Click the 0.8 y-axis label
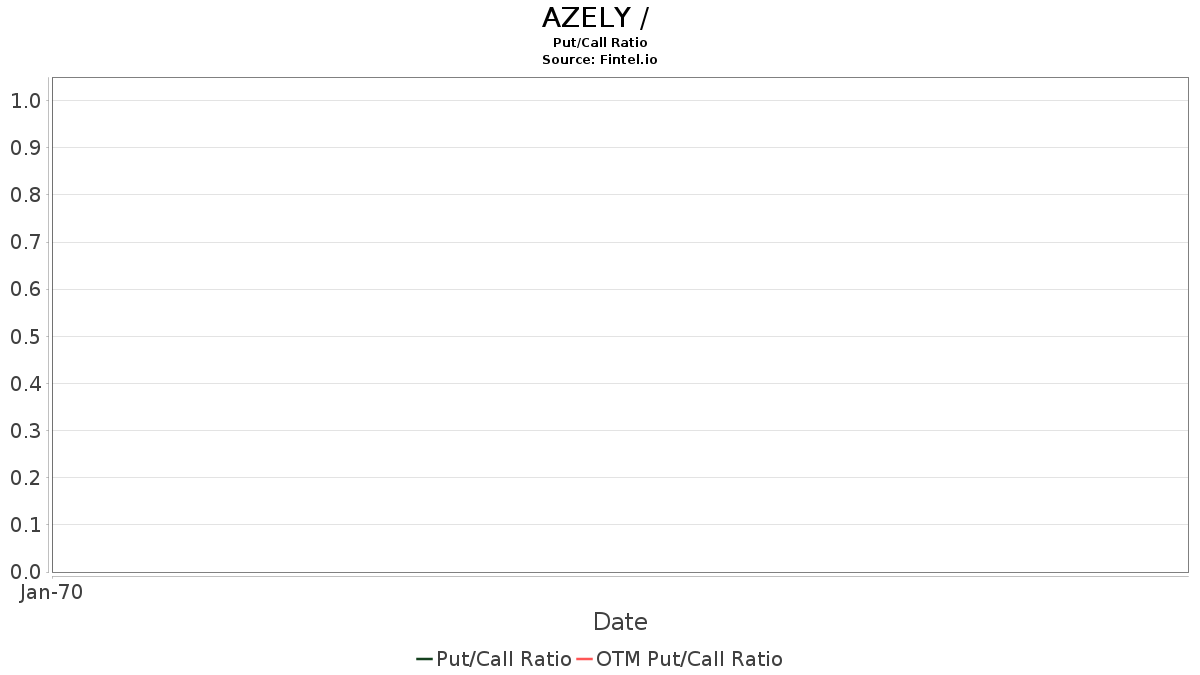Image resolution: width=1200 pixels, height=675 pixels. pos(25,195)
